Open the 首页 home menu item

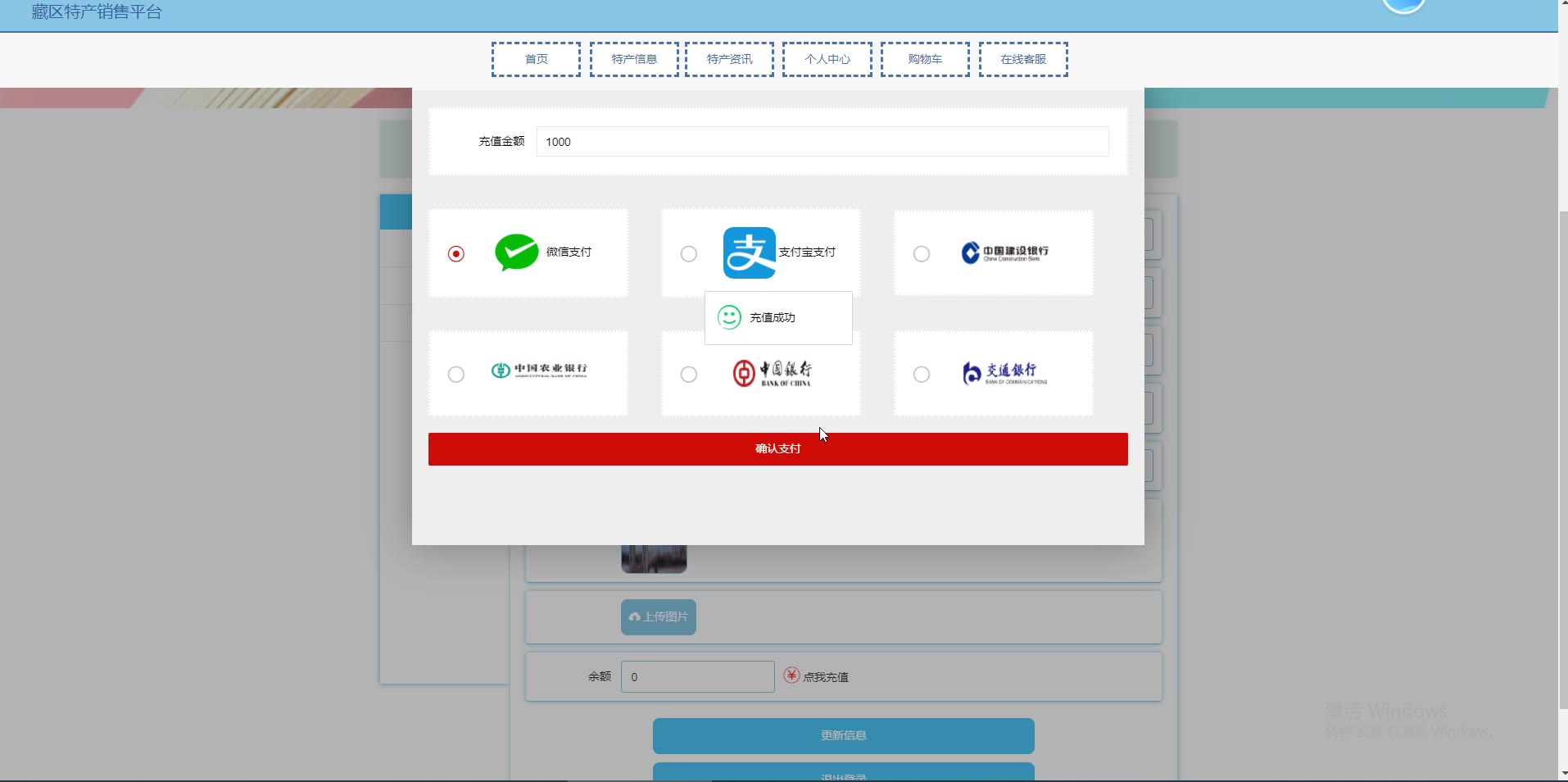(537, 59)
